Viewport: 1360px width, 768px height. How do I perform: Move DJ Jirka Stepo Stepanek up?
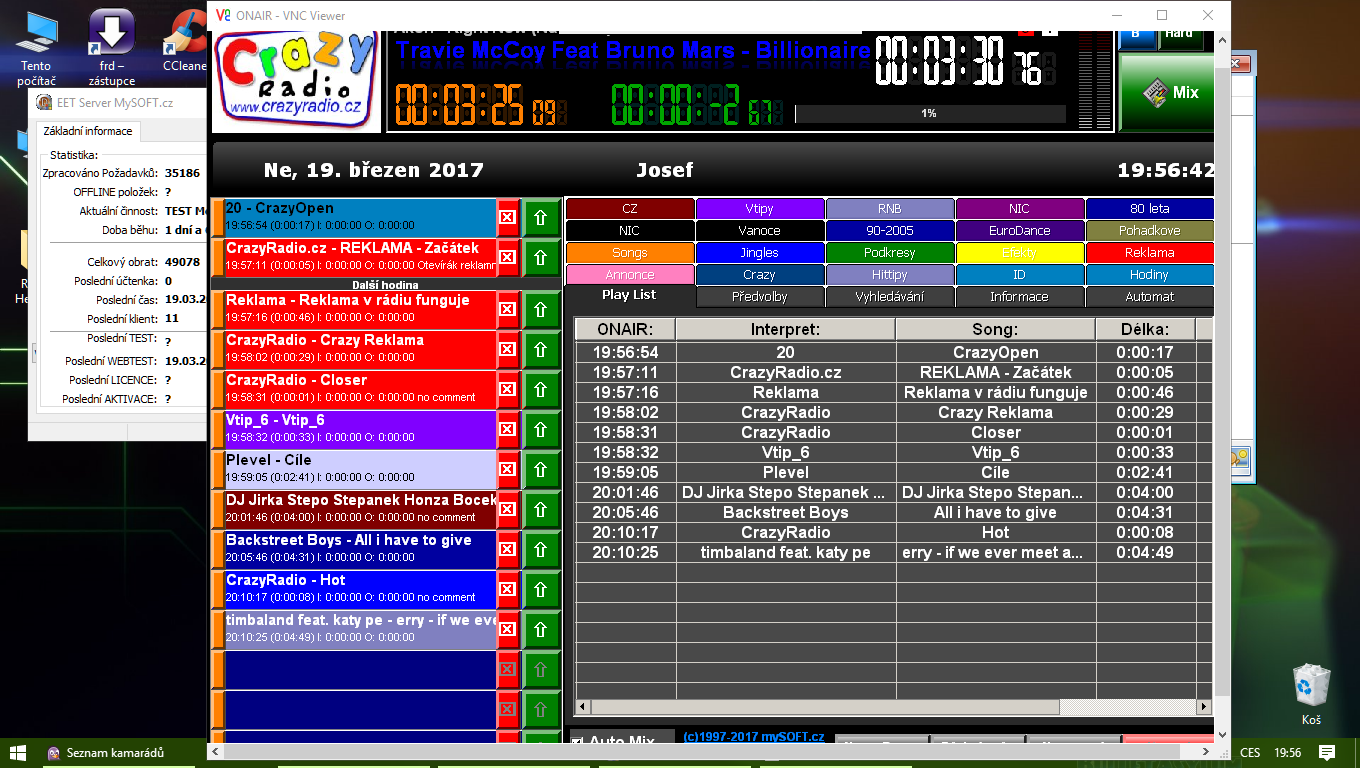[x=541, y=510]
